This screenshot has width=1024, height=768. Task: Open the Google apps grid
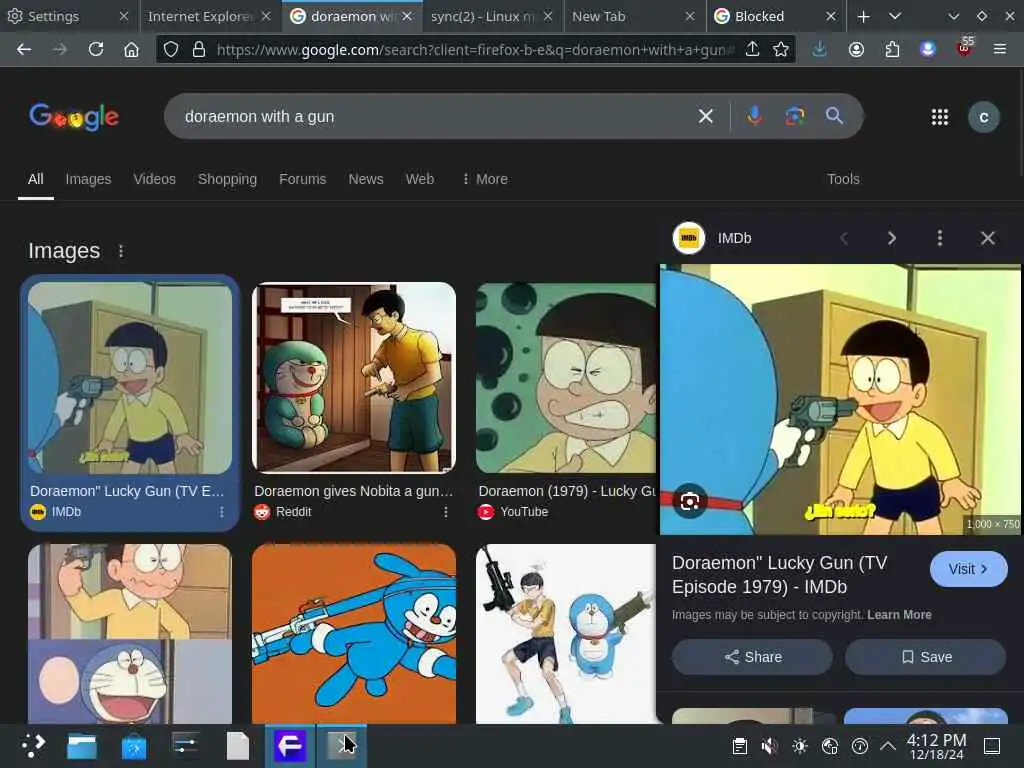pos(940,117)
